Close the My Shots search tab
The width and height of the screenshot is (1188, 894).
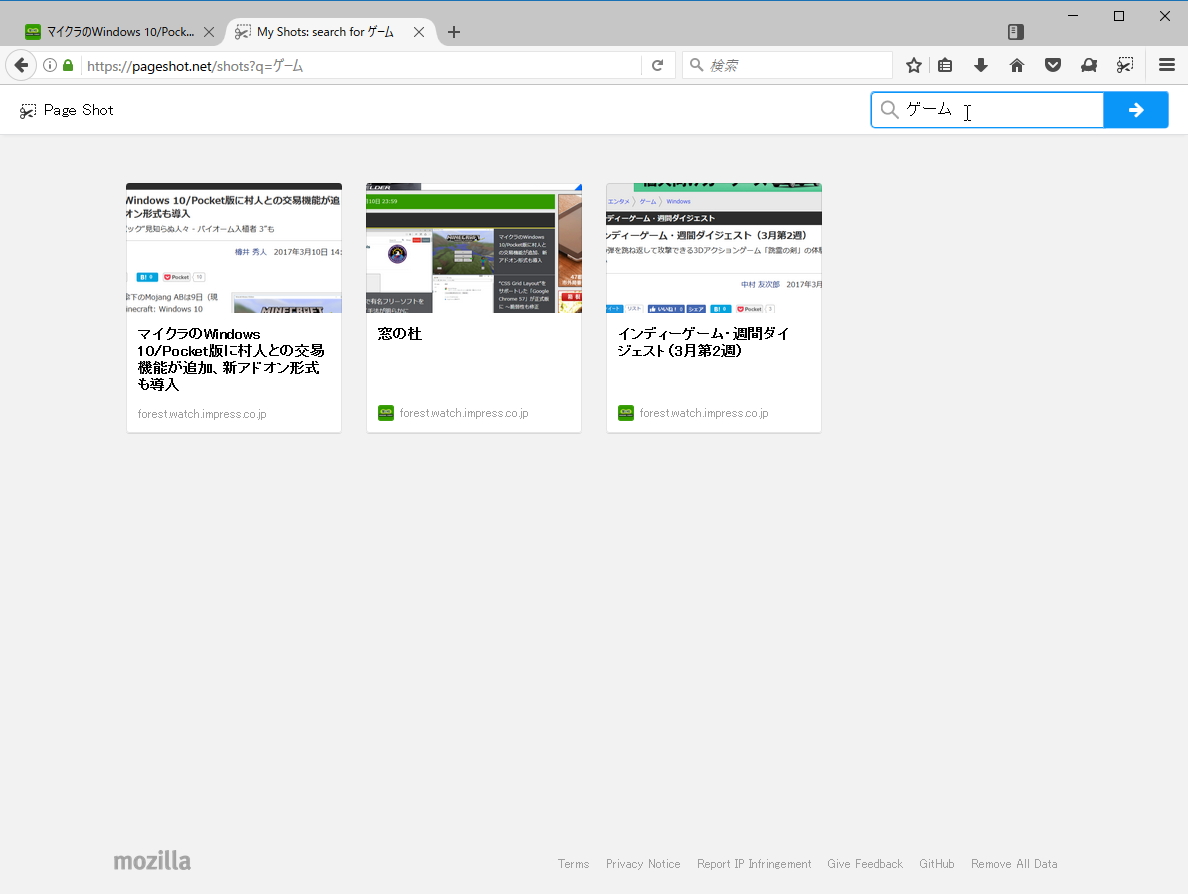pyautogui.click(x=418, y=32)
